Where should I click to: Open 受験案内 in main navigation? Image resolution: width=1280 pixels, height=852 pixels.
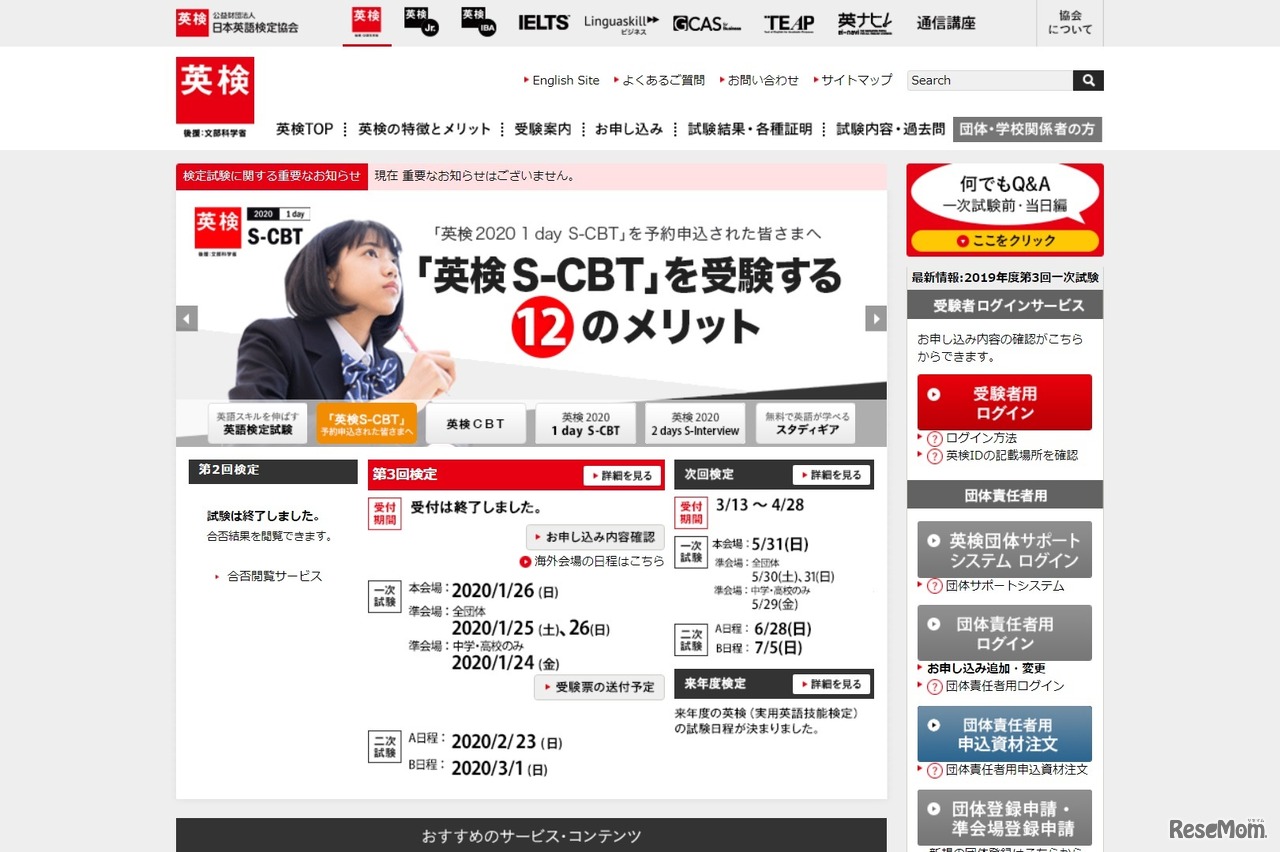point(543,129)
